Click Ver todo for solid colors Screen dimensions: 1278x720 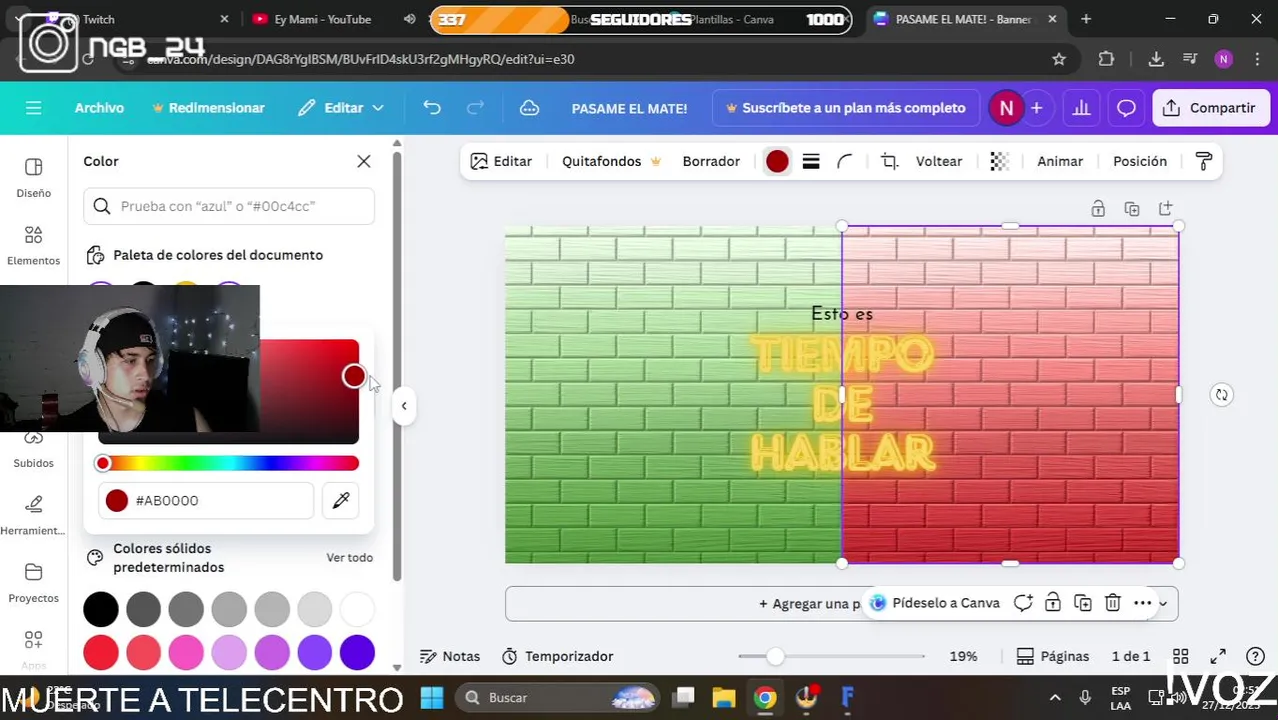(x=349, y=558)
